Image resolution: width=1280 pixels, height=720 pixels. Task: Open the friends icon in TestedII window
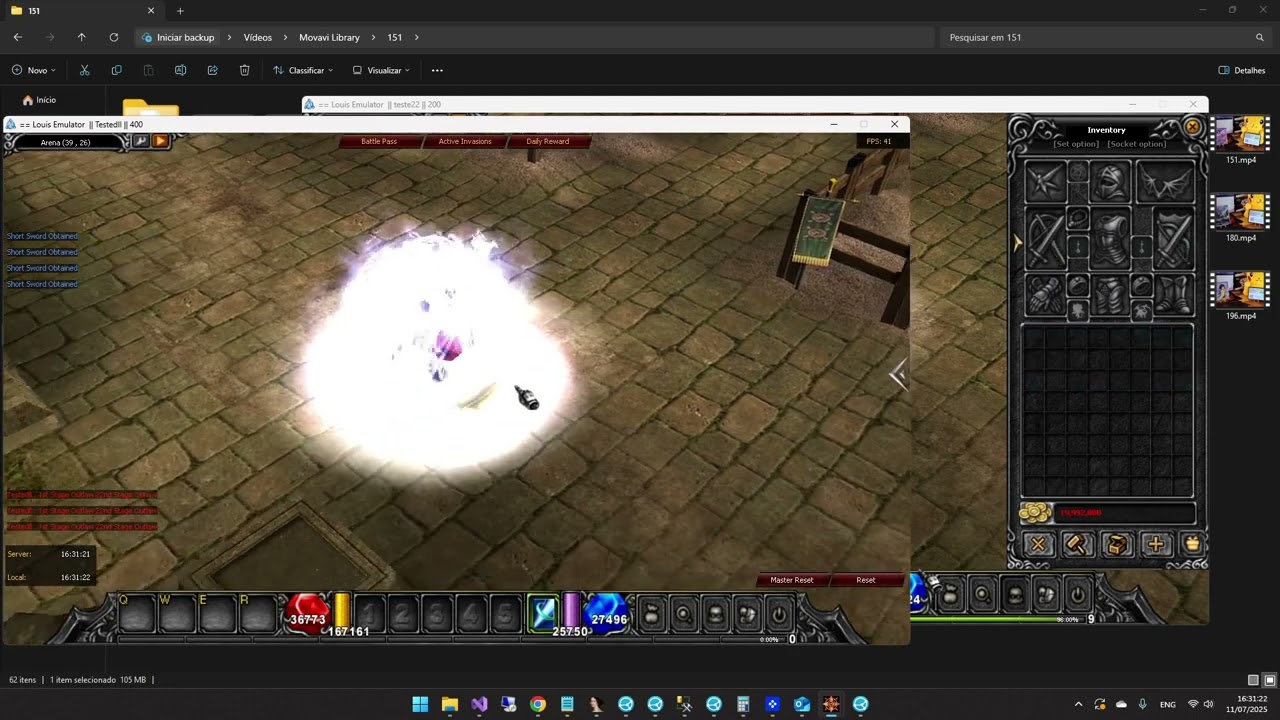(x=748, y=614)
